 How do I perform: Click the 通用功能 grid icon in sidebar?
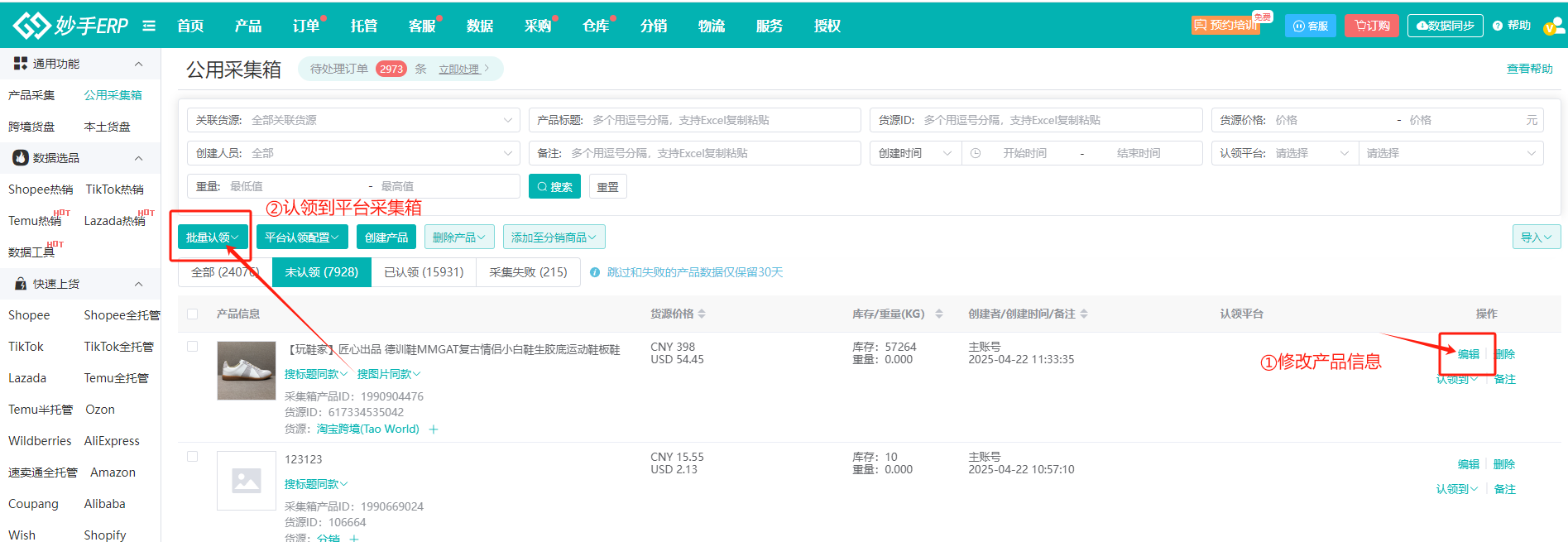point(21,64)
